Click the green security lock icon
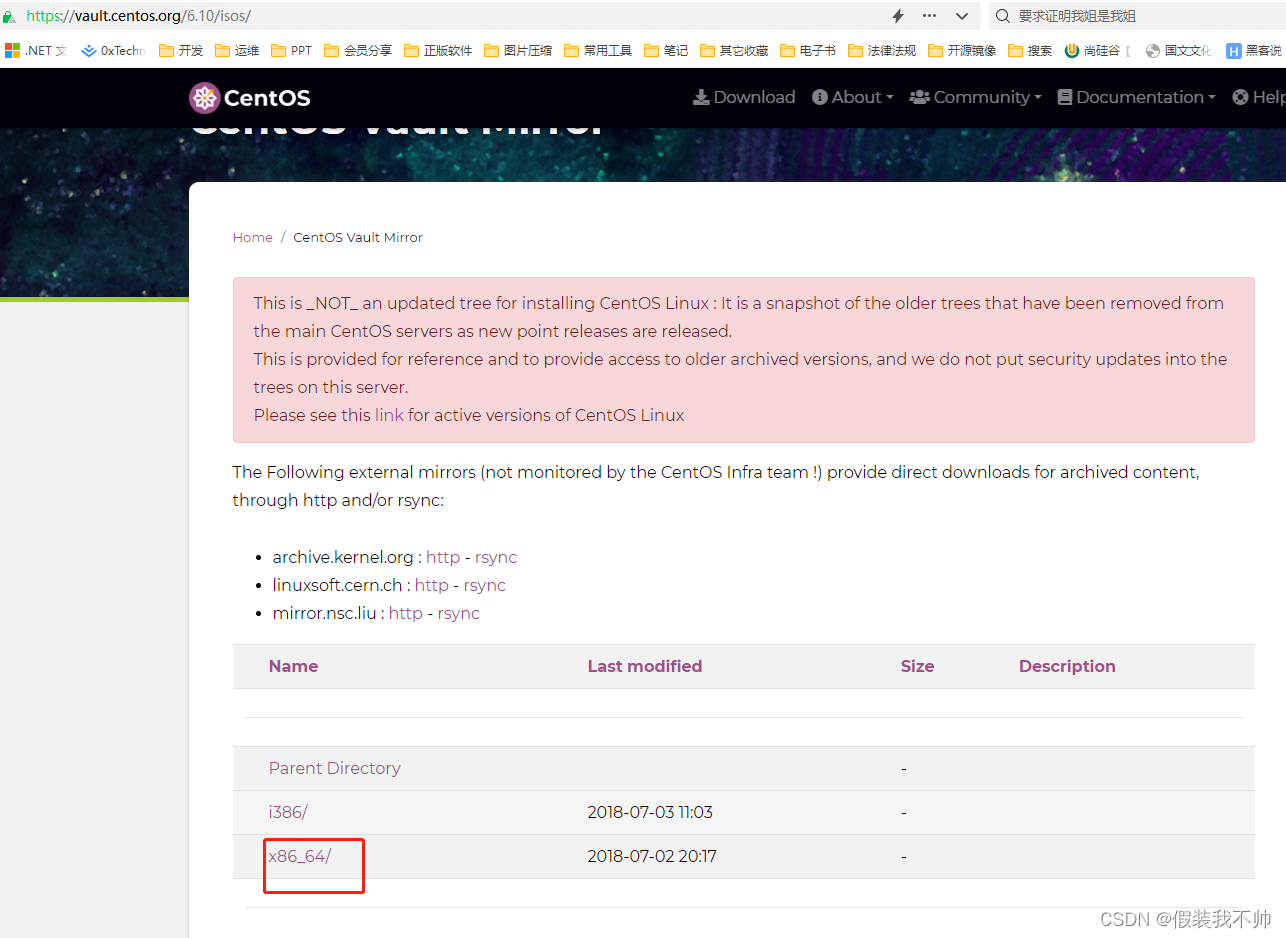This screenshot has width=1286, height=938. [x=9, y=16]
